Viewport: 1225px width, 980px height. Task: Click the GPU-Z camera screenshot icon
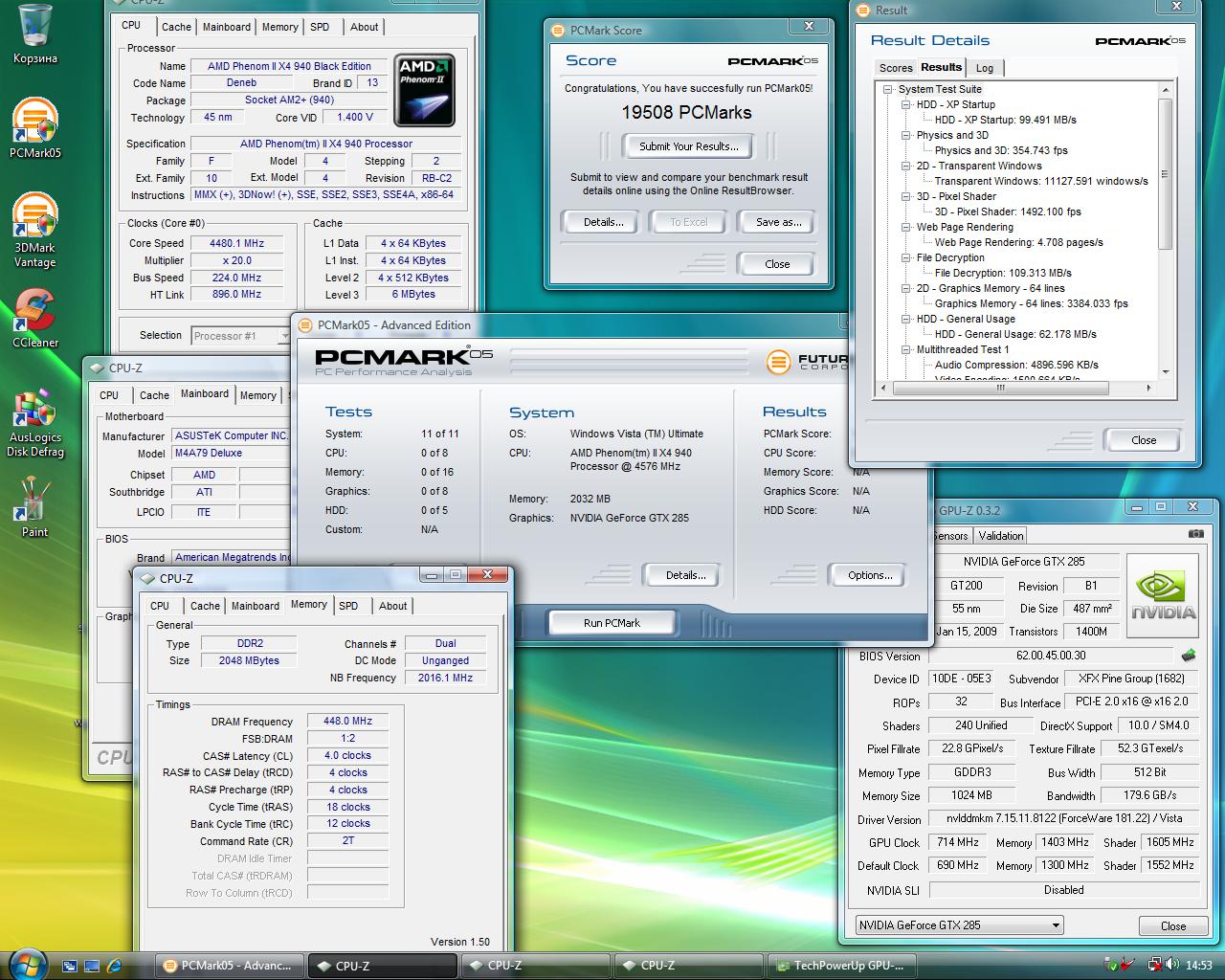(1195, 534)
